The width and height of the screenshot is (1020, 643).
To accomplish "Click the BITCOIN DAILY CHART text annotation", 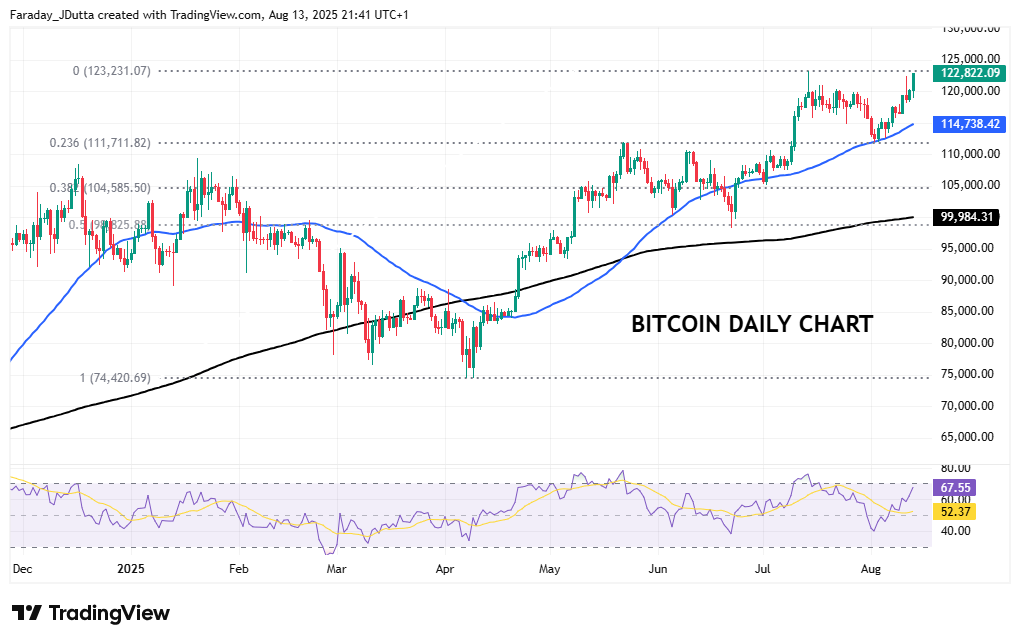I will coord(752,324).
